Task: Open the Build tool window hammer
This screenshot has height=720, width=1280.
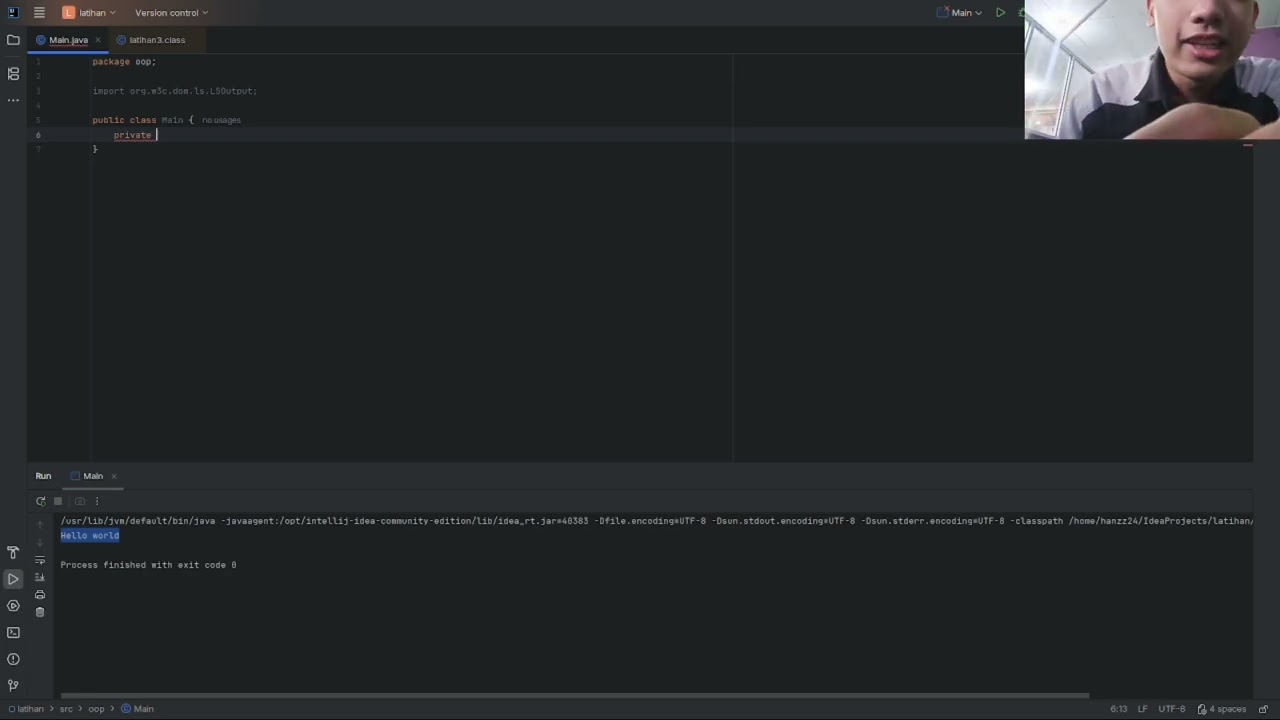Action: click(x=13, y=552)
